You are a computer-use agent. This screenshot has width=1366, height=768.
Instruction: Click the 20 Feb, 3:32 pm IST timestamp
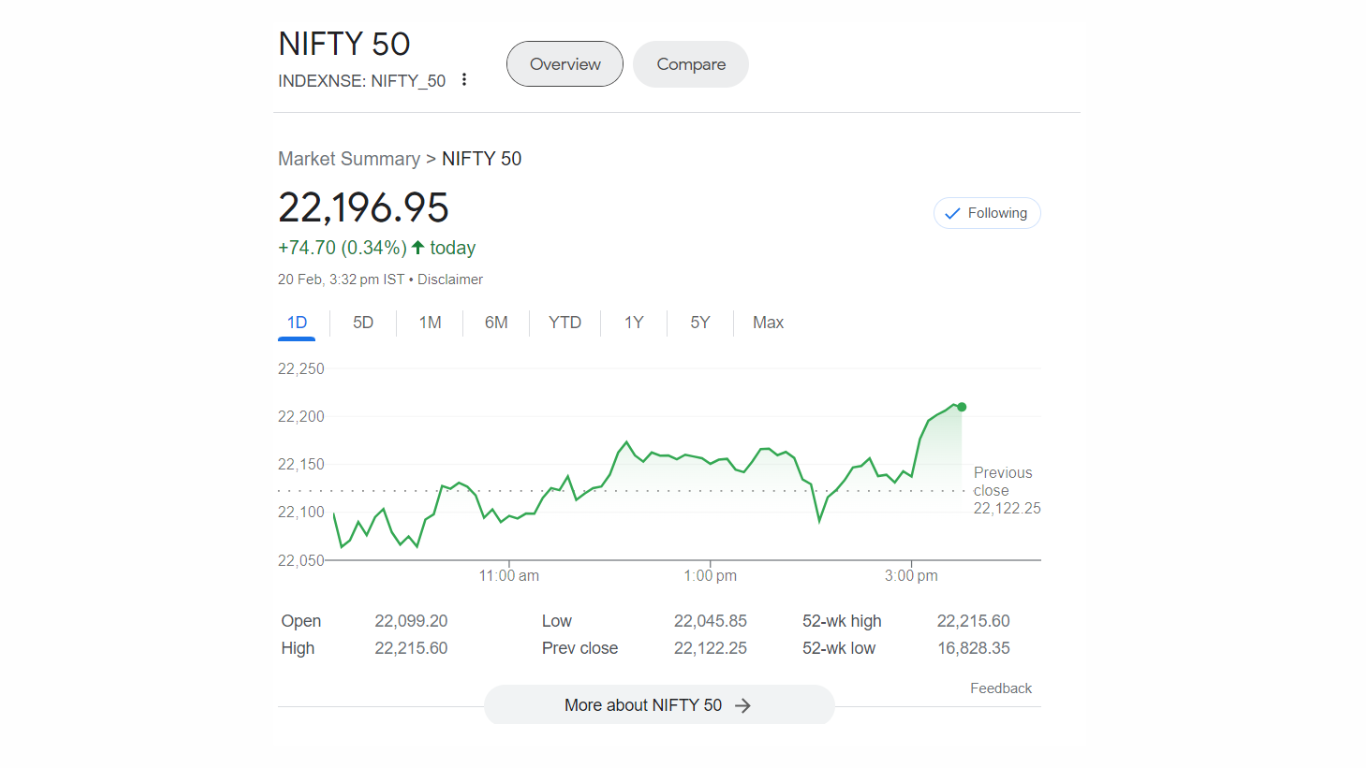pyautogui.click(x=341, y=280)
